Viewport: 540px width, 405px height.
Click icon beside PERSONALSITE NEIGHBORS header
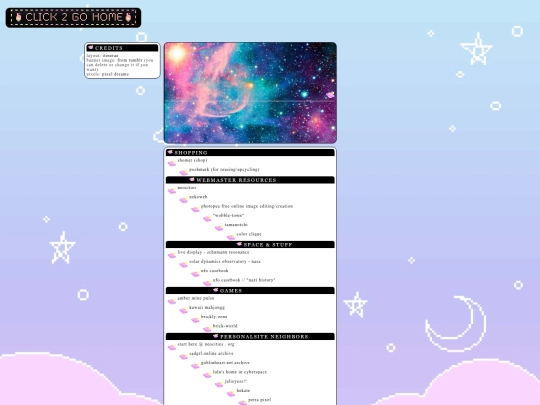[x=216, y=336]
